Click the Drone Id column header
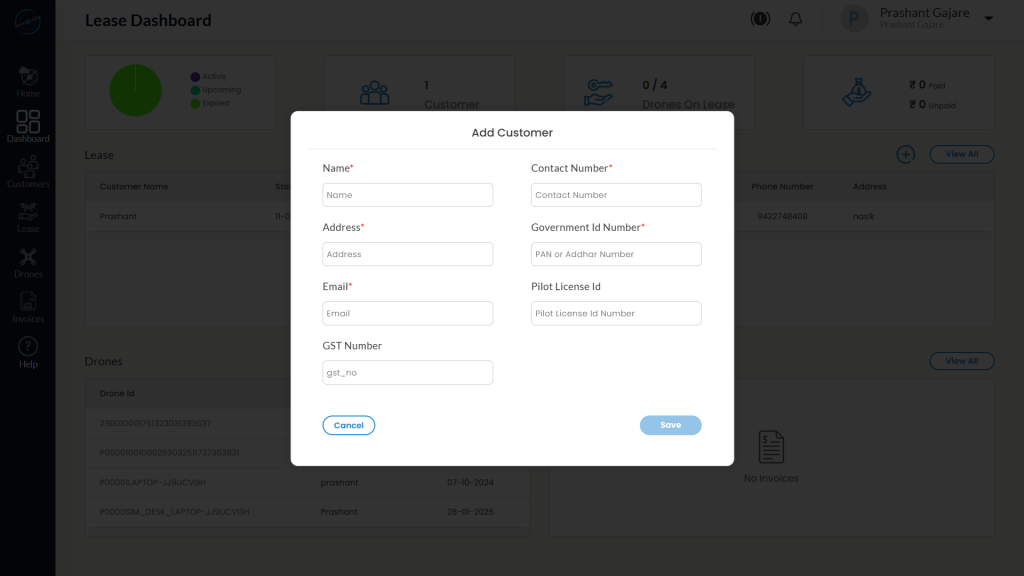The image size is (1024, 576). click(117, 394)
